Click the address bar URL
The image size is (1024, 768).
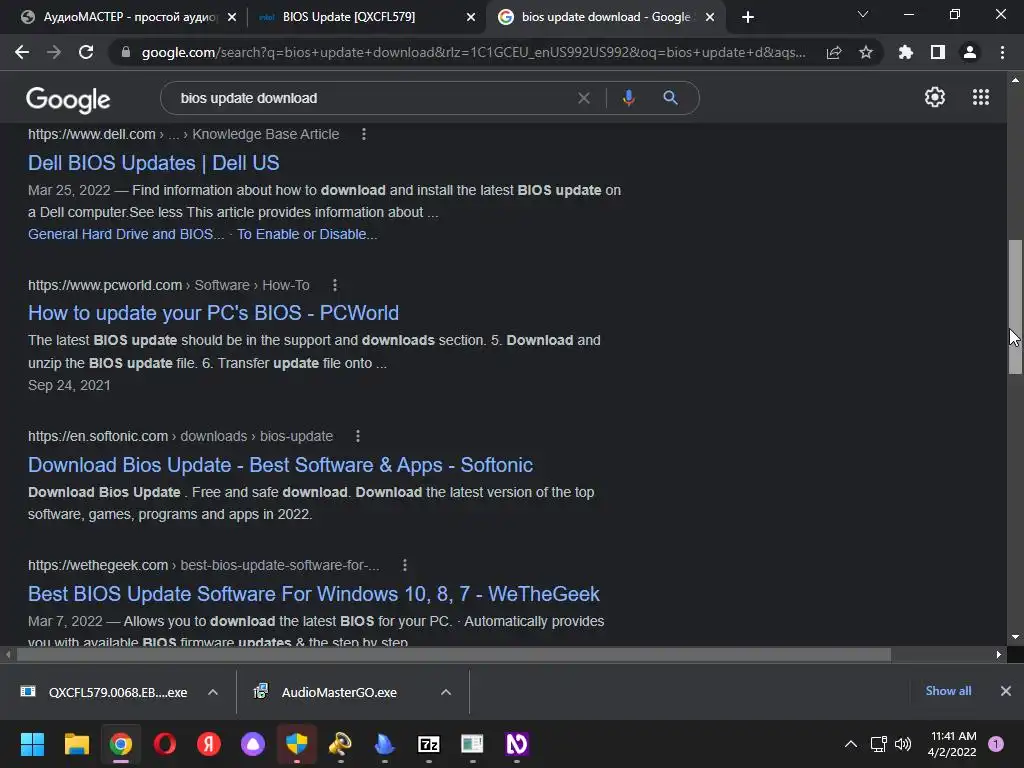[x=473, y=52]
